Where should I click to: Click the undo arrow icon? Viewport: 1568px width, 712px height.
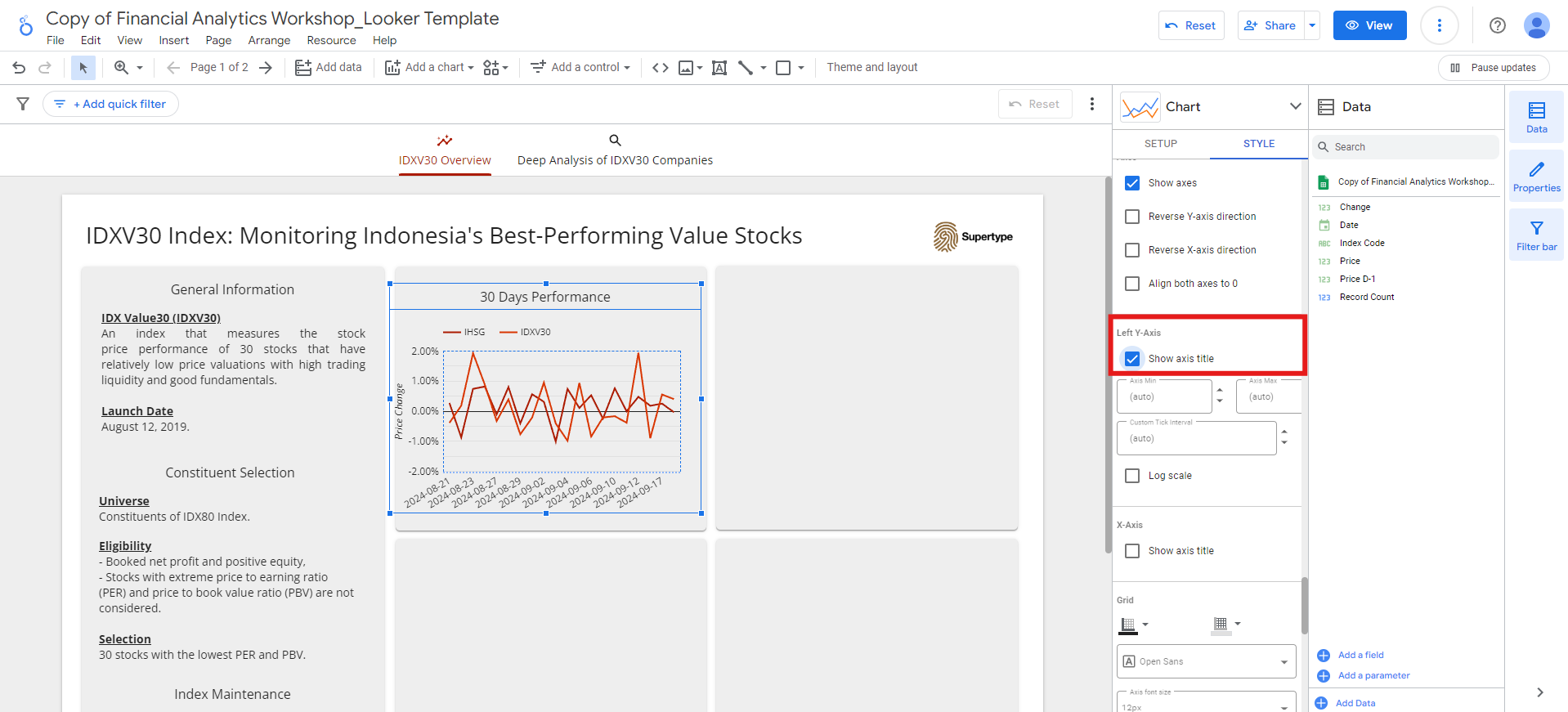coord(19,68)
